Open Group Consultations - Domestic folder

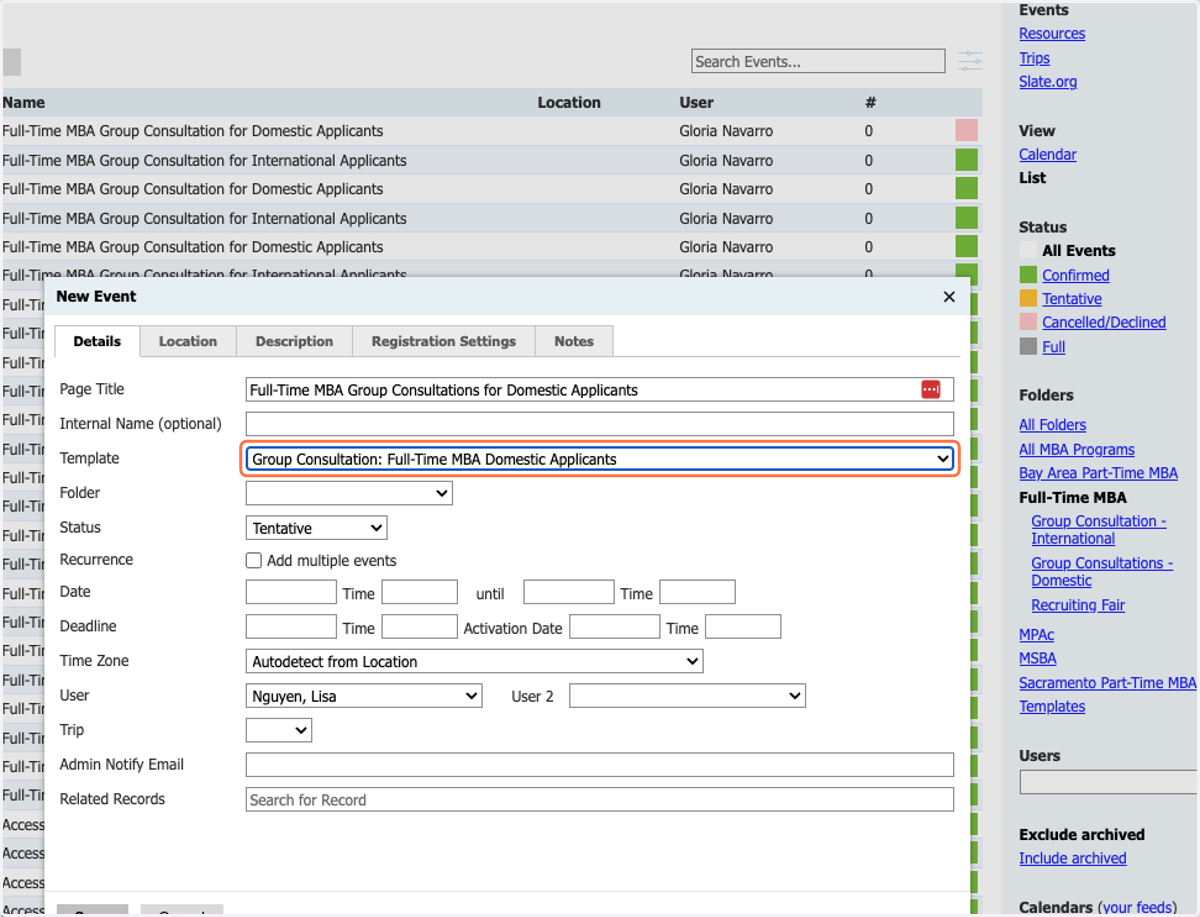click(1102, 572)
